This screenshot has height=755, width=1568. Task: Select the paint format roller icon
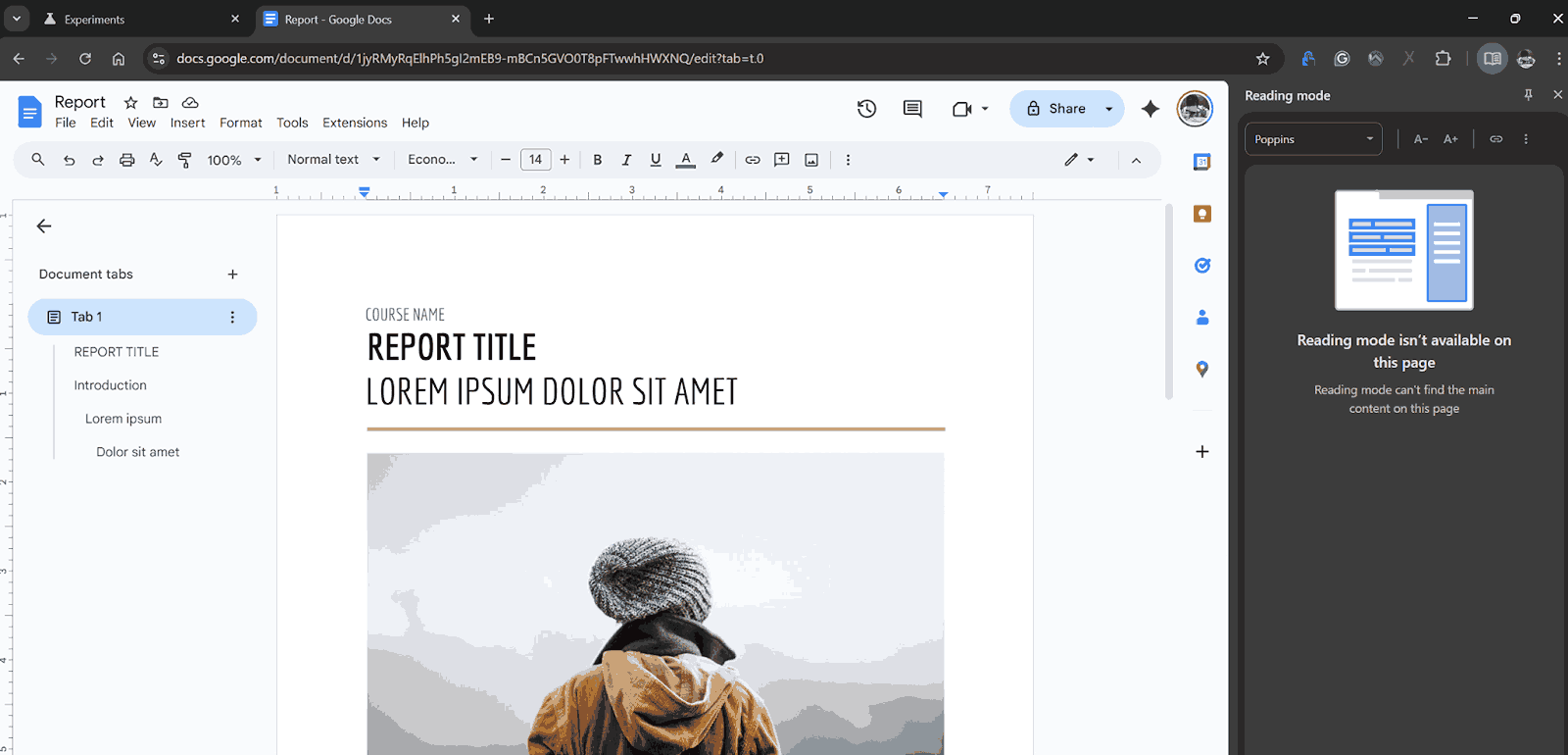click(x=184, y=160)
